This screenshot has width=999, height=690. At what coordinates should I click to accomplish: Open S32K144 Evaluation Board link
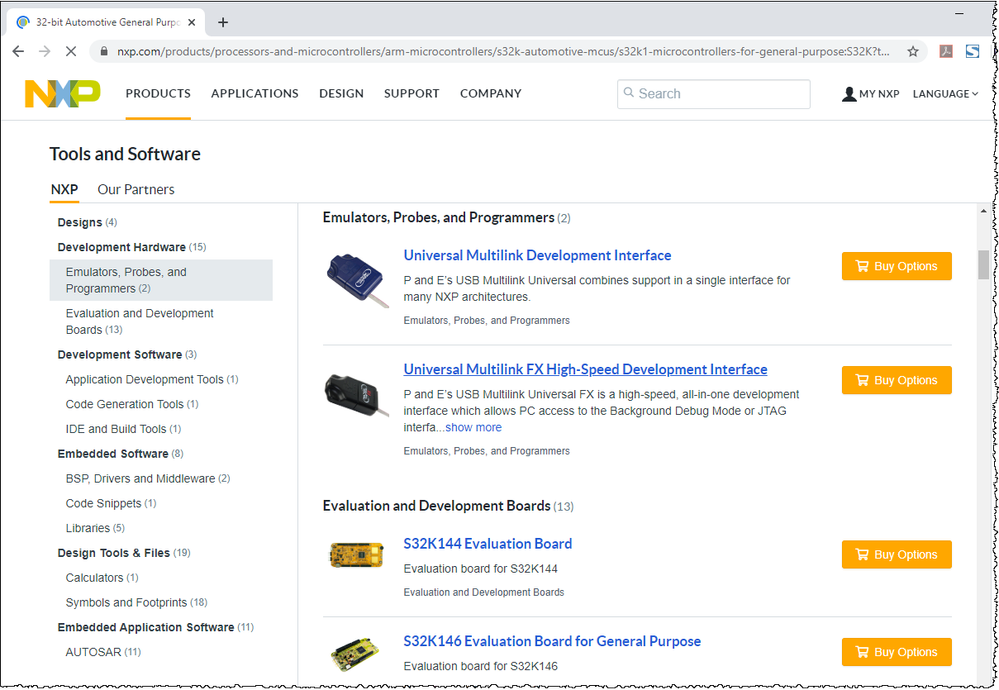click(487, 544)
